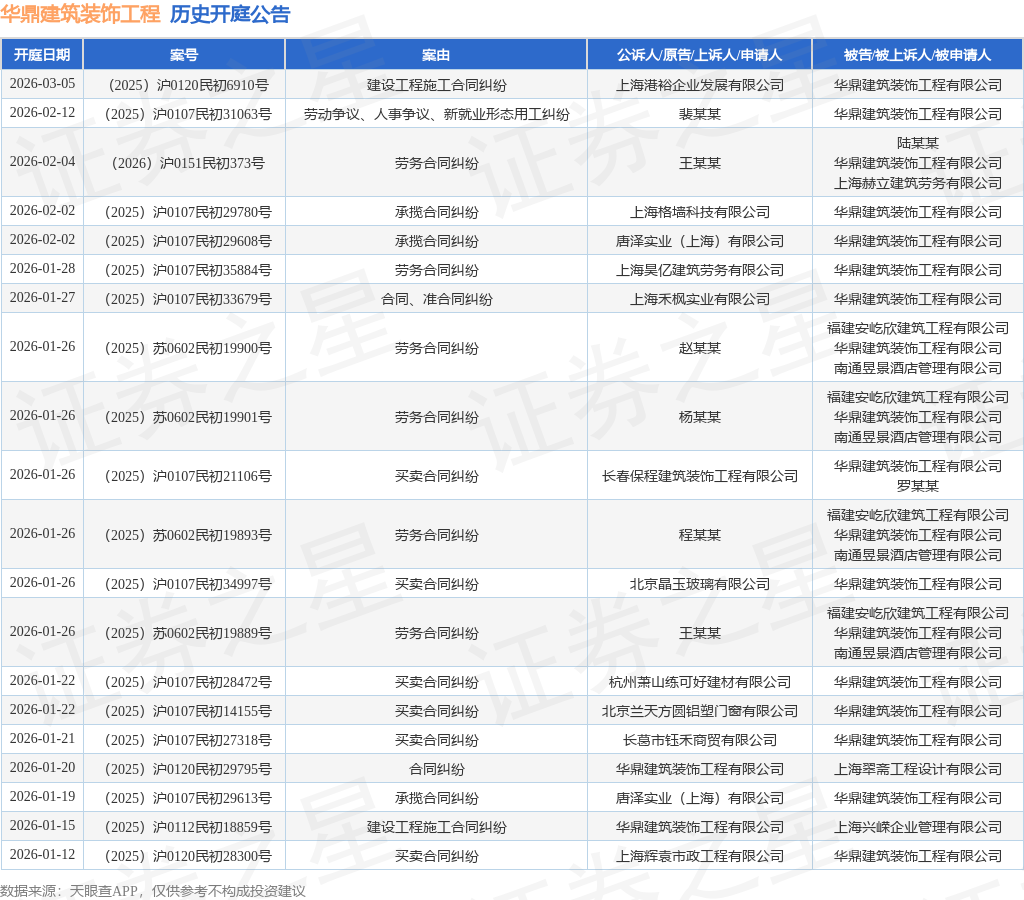1024x900 pixels.
Task: Click the 华鼎建筑装饰工程 title text
Action: tap(80, 14)
